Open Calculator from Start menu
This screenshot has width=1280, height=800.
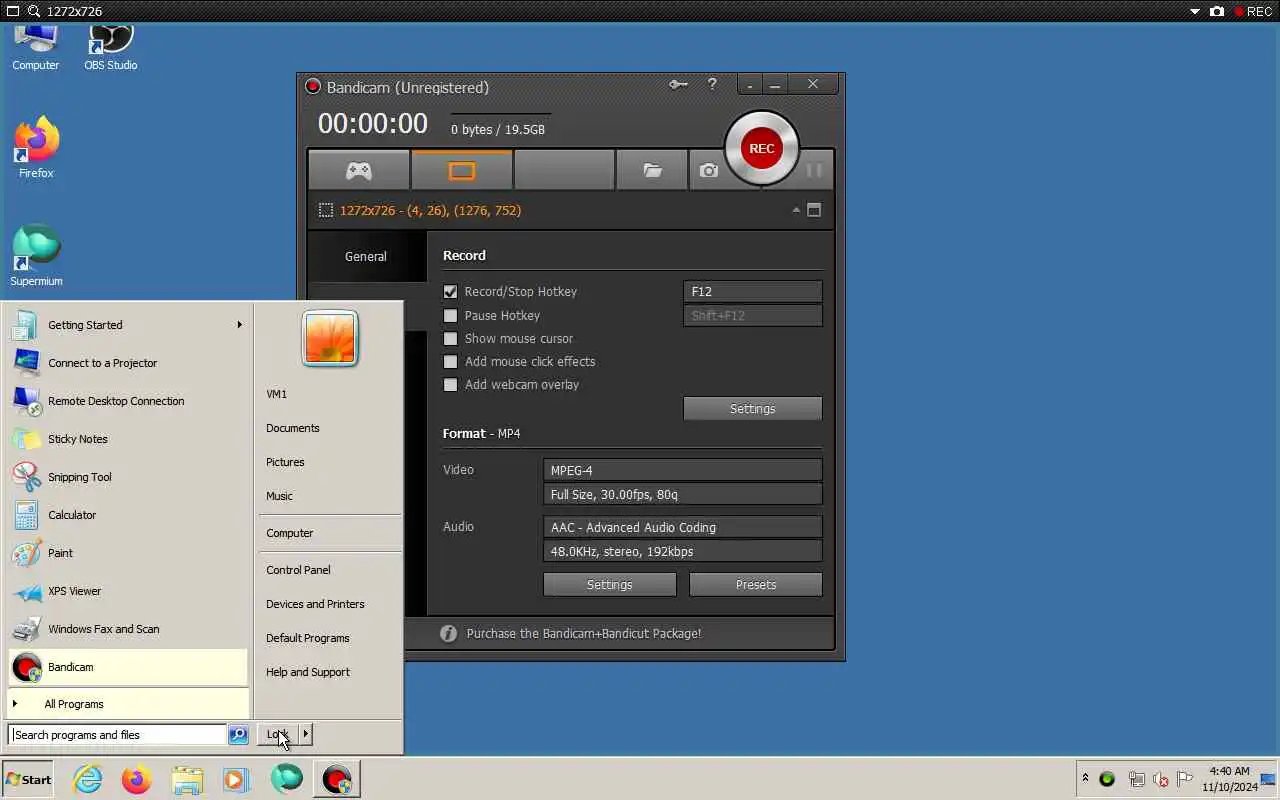127,515
